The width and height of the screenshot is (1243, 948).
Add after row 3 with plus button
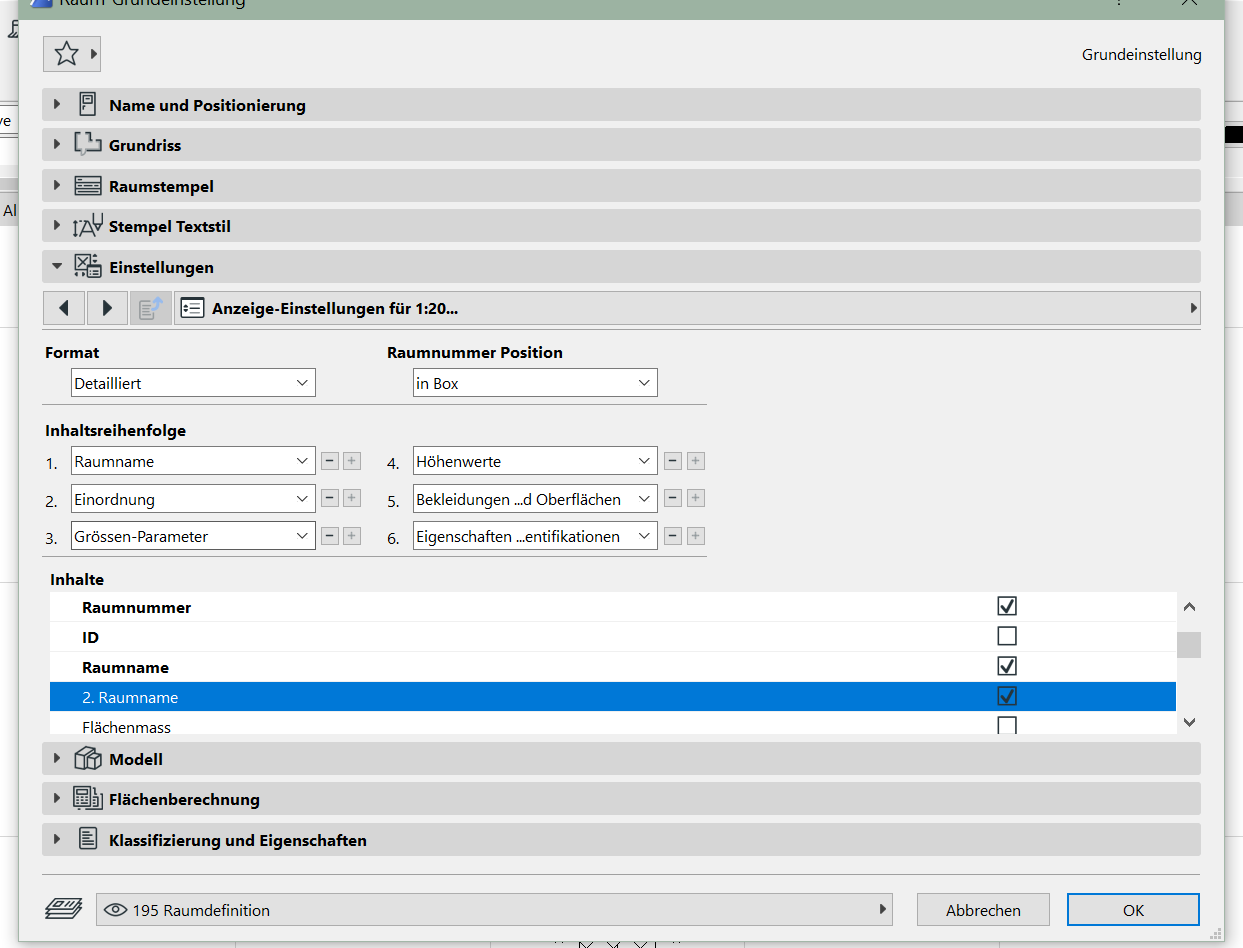coord(352,536)
